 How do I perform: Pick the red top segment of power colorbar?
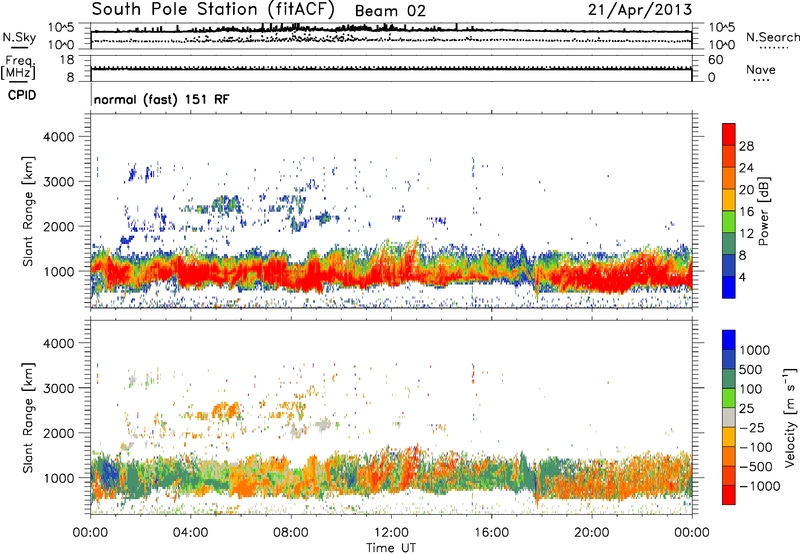(729, 135)
